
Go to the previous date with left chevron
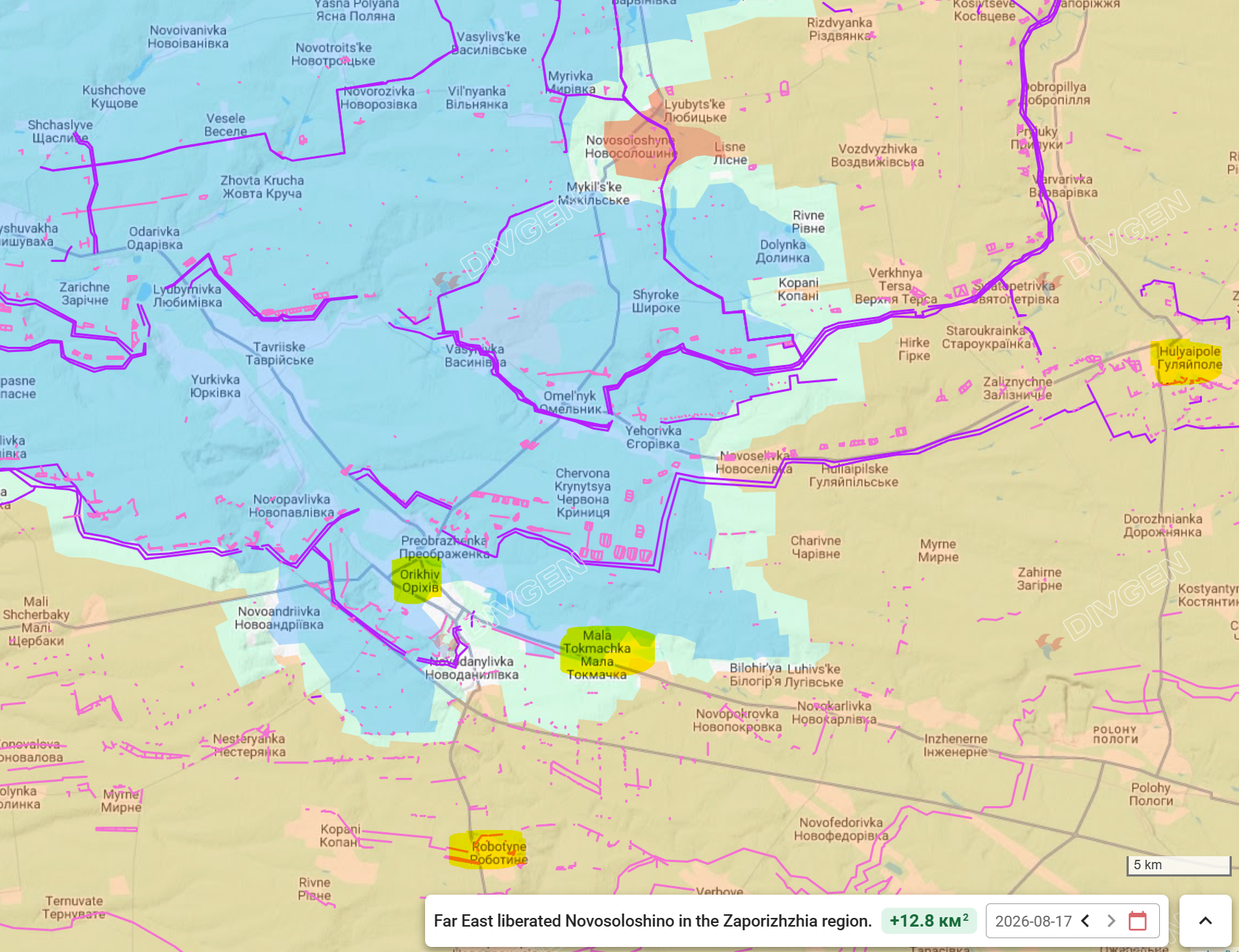1086,921
